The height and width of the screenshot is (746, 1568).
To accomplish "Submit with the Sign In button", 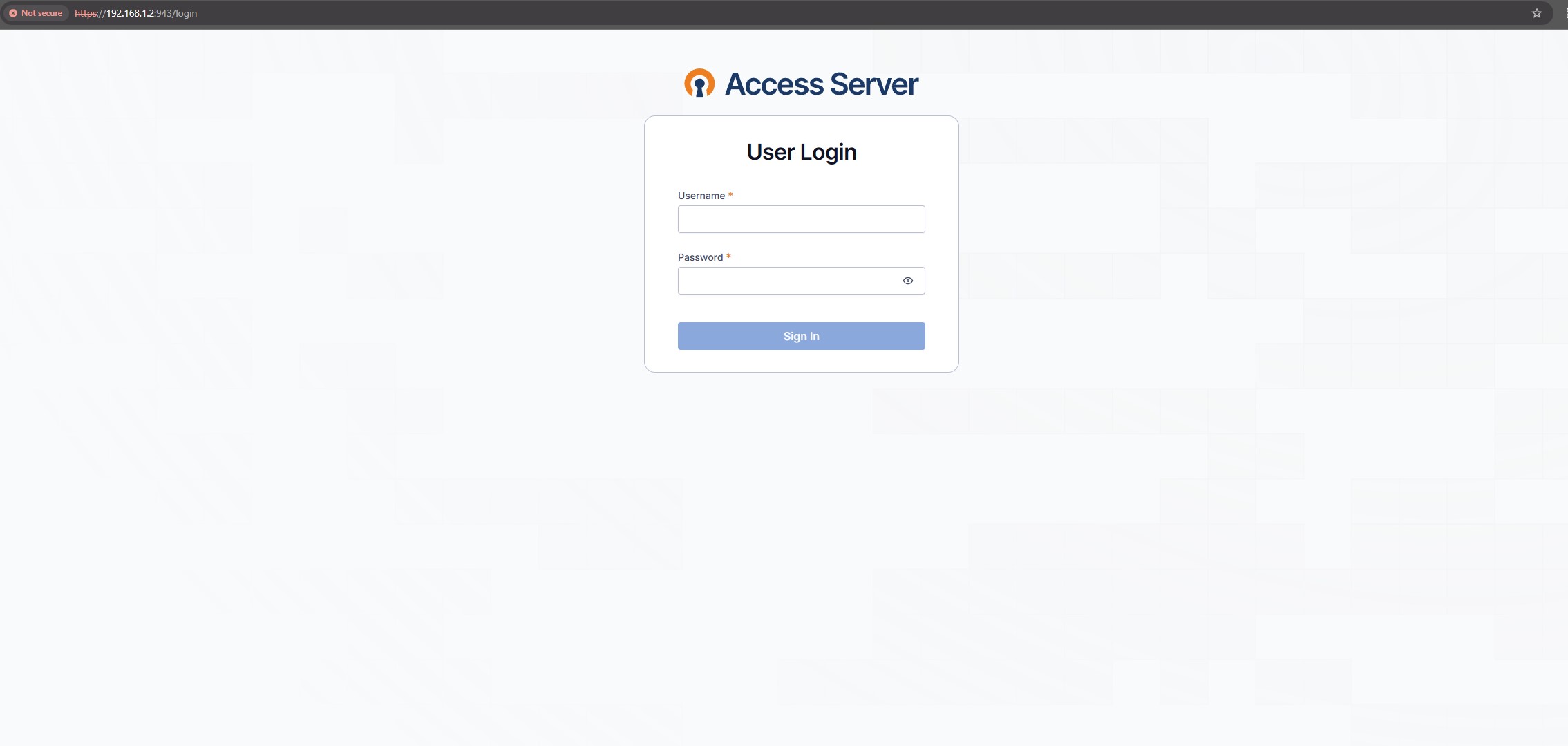I will (x=801, y=336).
